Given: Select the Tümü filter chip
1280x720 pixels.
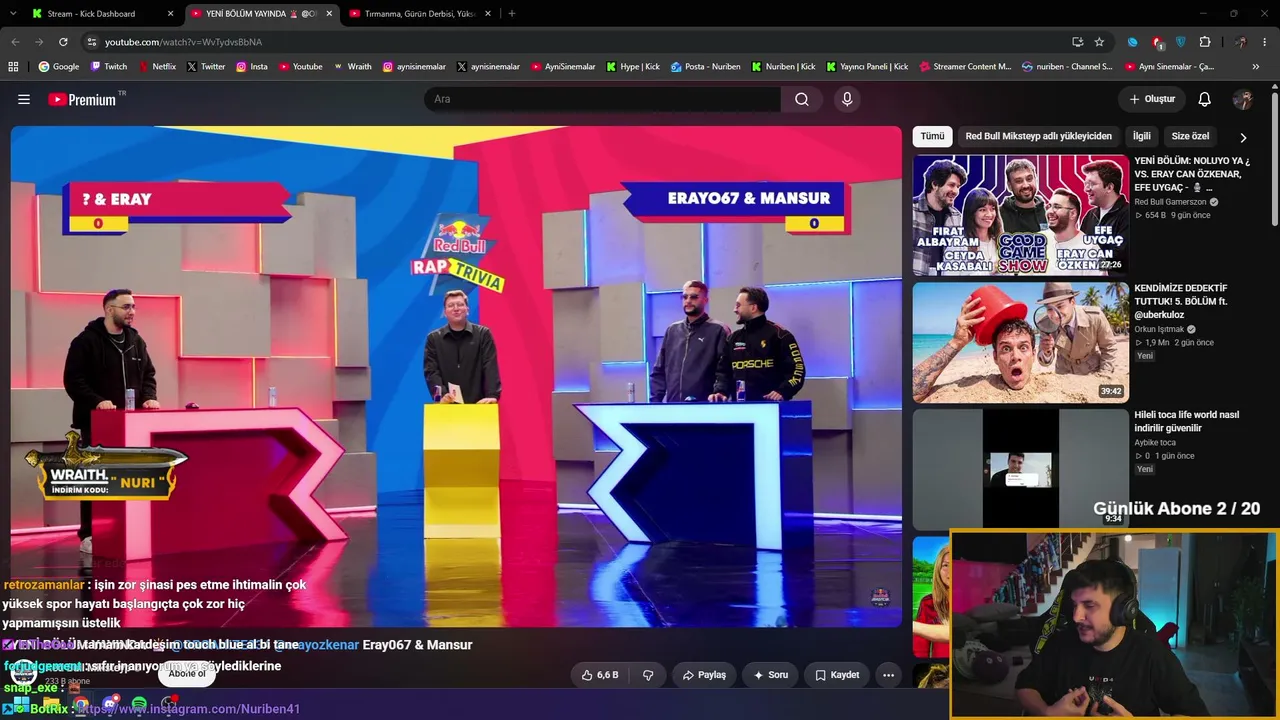Looking at the screenshot, I should (932, 136).
